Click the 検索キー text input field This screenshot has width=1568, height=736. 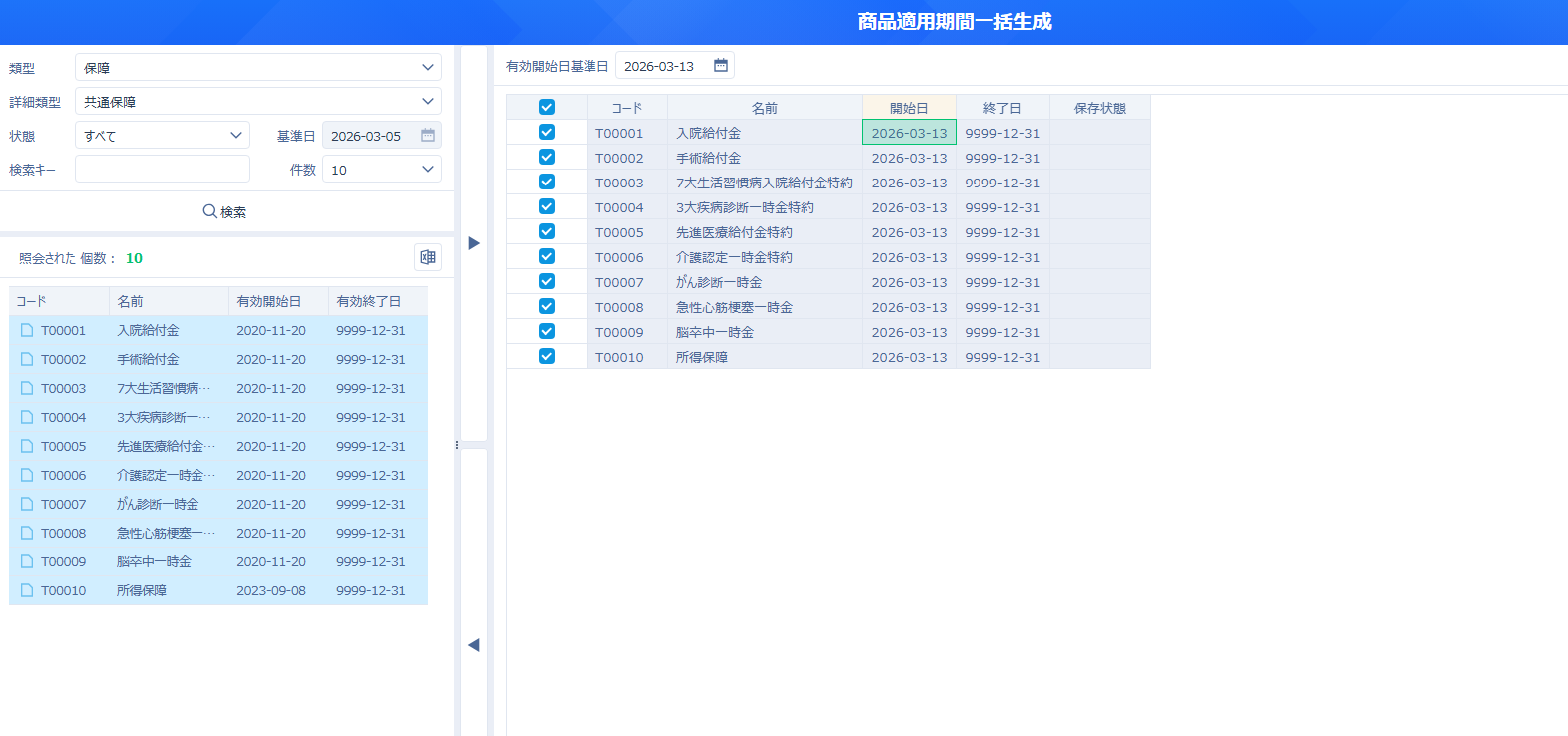[163, 170]
